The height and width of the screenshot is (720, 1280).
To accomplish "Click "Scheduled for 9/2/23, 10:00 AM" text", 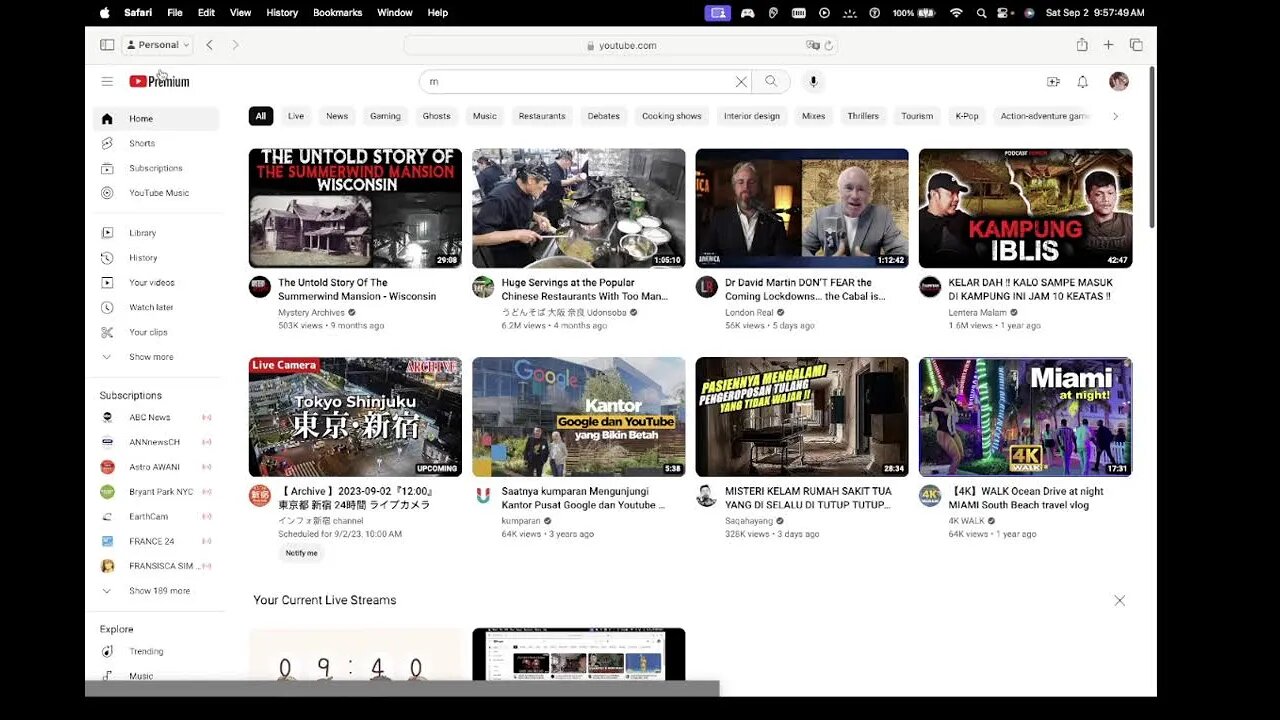I will (x=340, y=534).
